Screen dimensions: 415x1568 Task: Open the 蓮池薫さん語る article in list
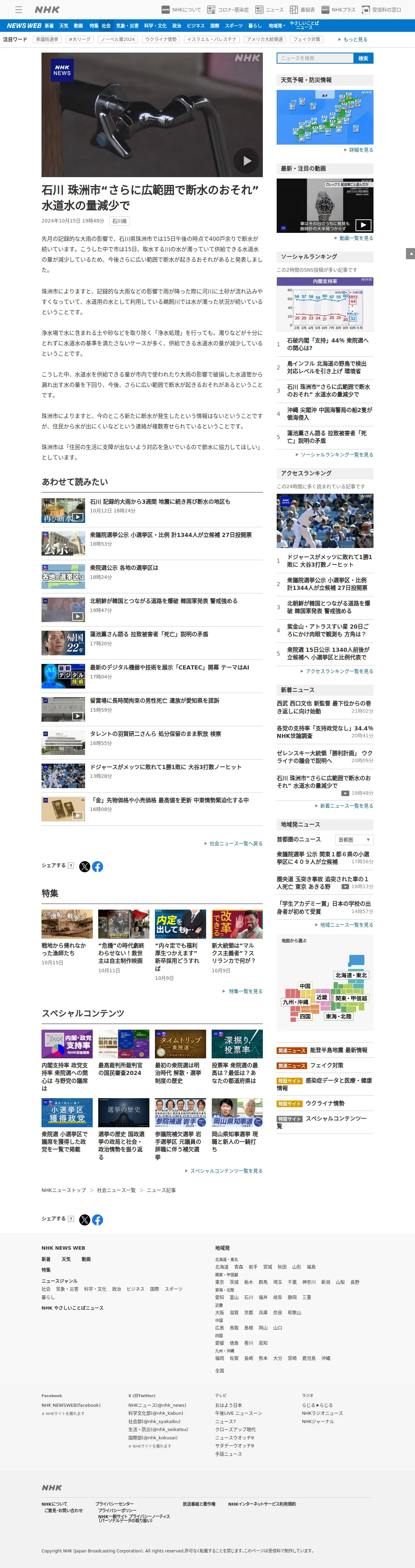tap(149, 634)
